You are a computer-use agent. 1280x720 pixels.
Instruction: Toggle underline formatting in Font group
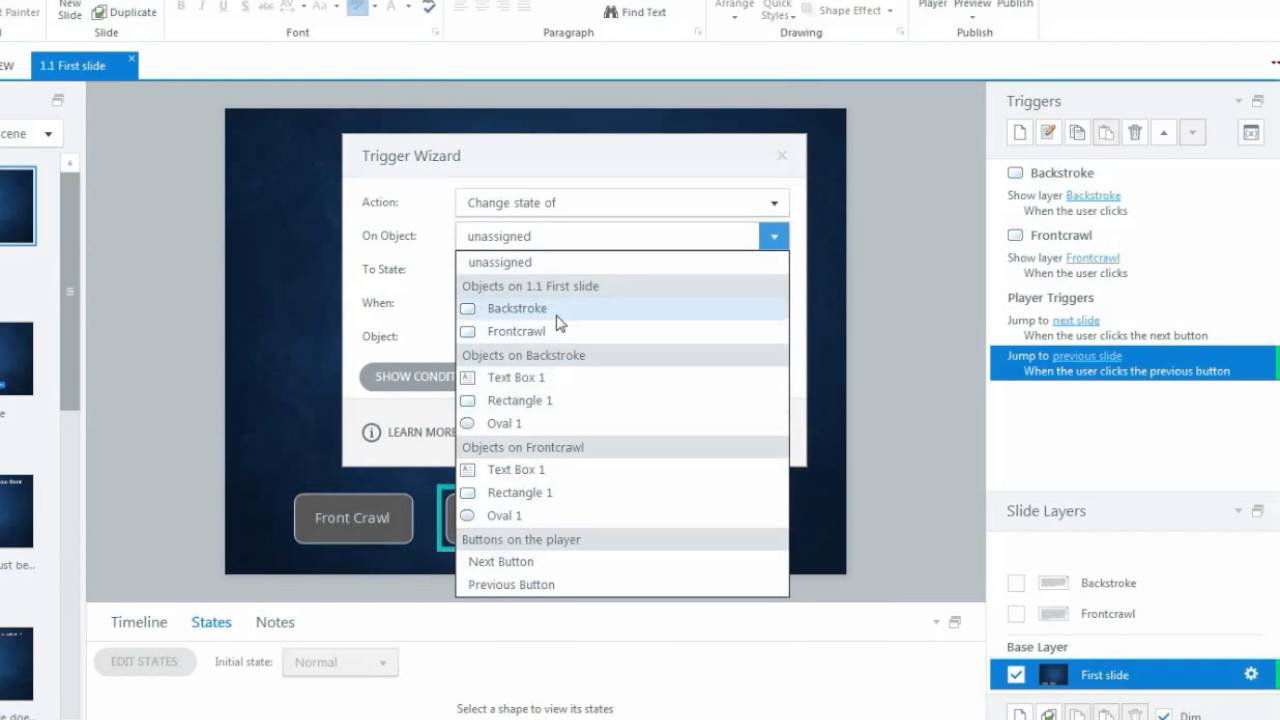coord(223,7)
